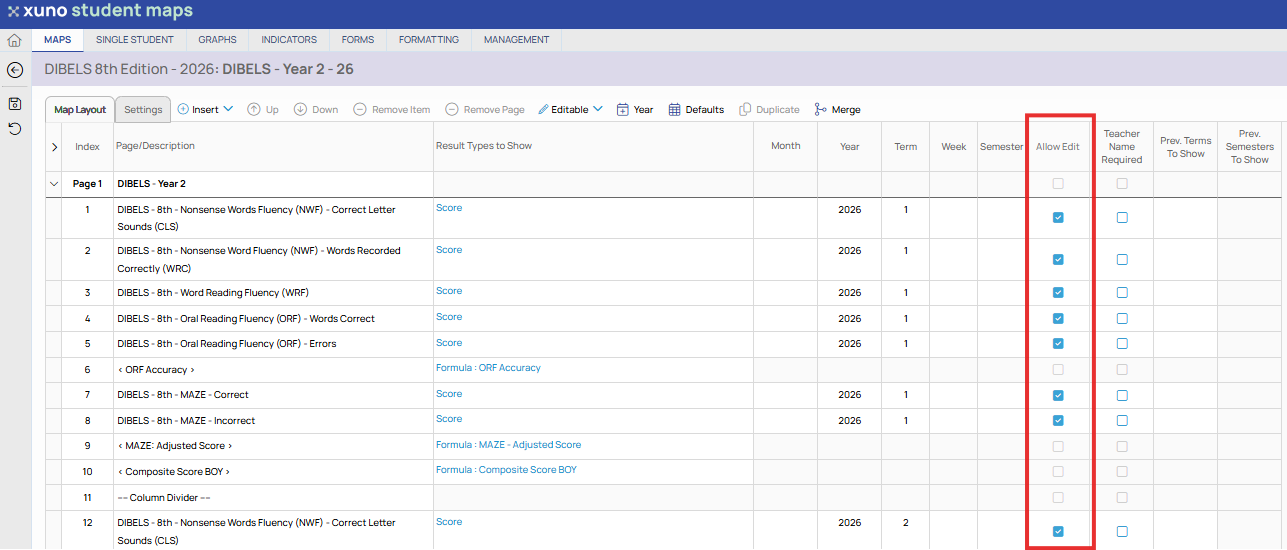
Task: Open the FORMATTING tab
Action: click(429, 40)
